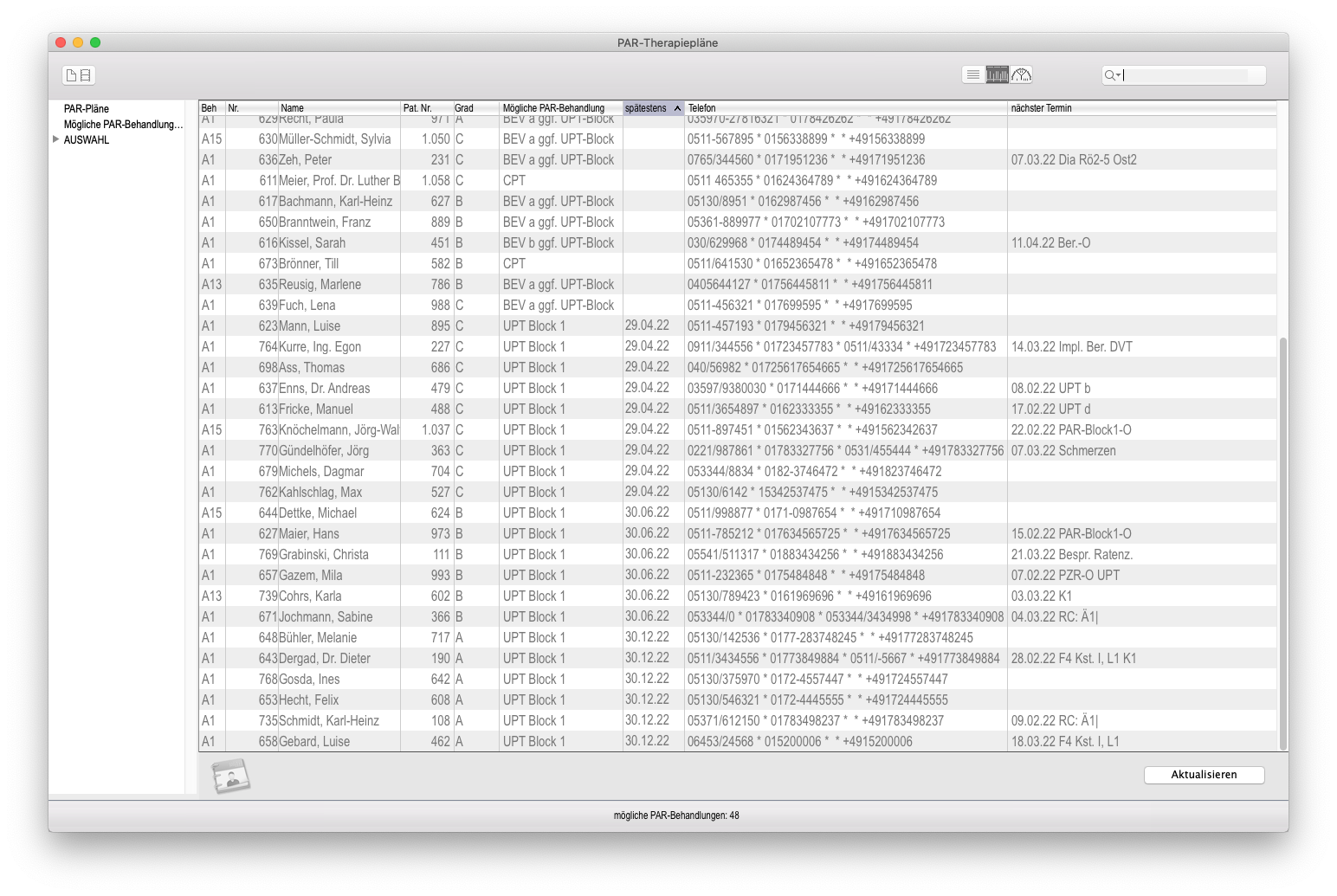The height and width of the screenshot is (896, 1337).
Task: Click the document layout icon in toolbar
Action: click(79, 75)
